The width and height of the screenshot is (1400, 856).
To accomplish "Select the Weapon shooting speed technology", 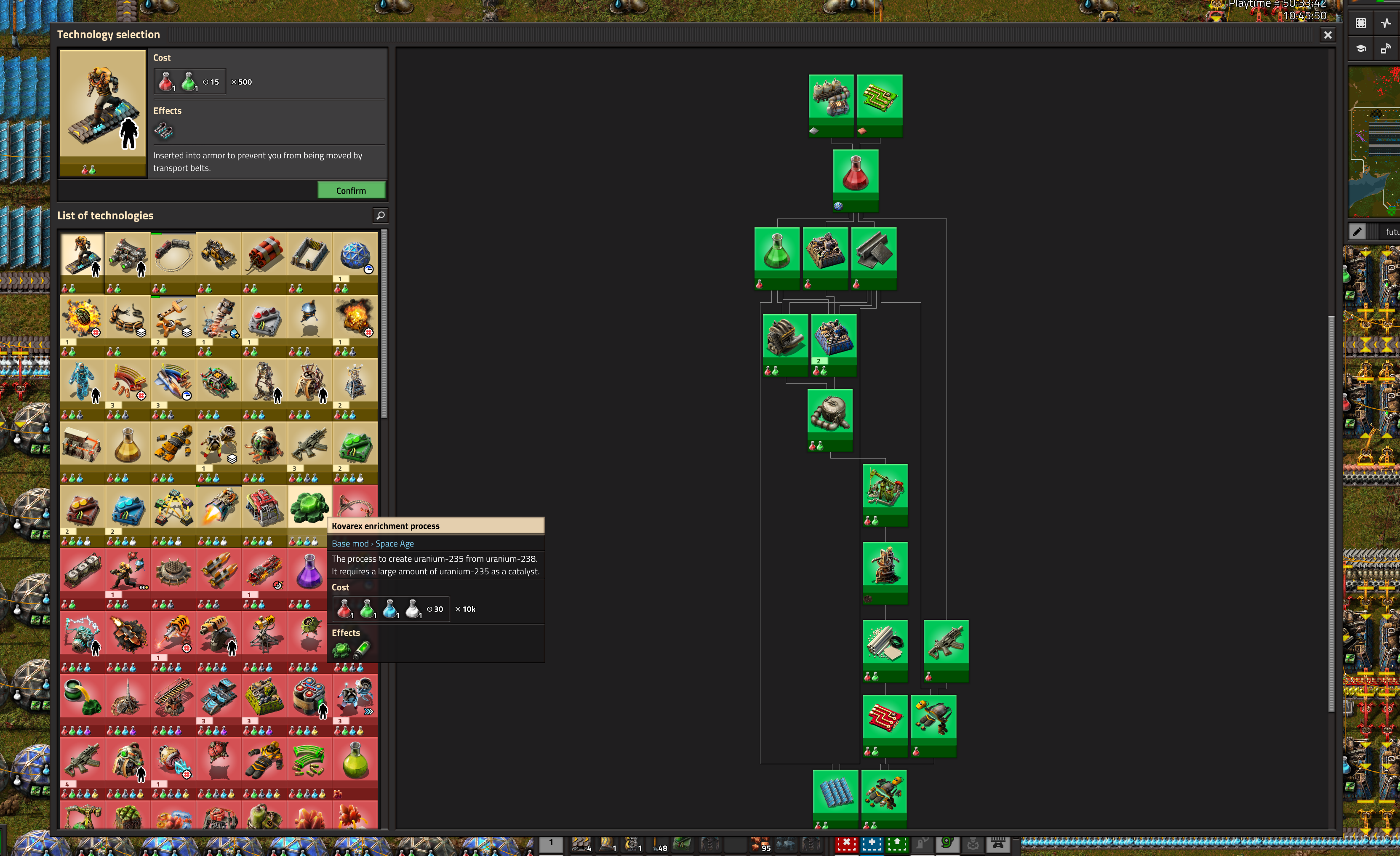I will [x=173, y=389].
